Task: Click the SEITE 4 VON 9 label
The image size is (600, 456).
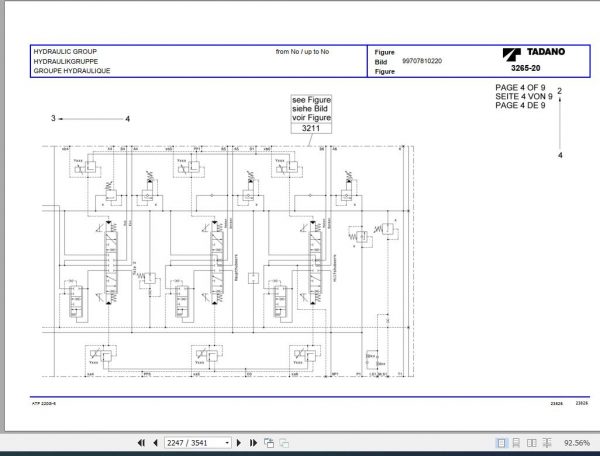Action: pos(524,96)
